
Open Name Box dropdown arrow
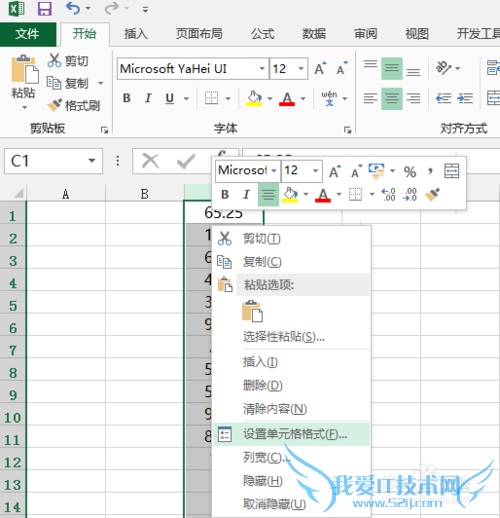pyautogui.click(x=92, y=161)
